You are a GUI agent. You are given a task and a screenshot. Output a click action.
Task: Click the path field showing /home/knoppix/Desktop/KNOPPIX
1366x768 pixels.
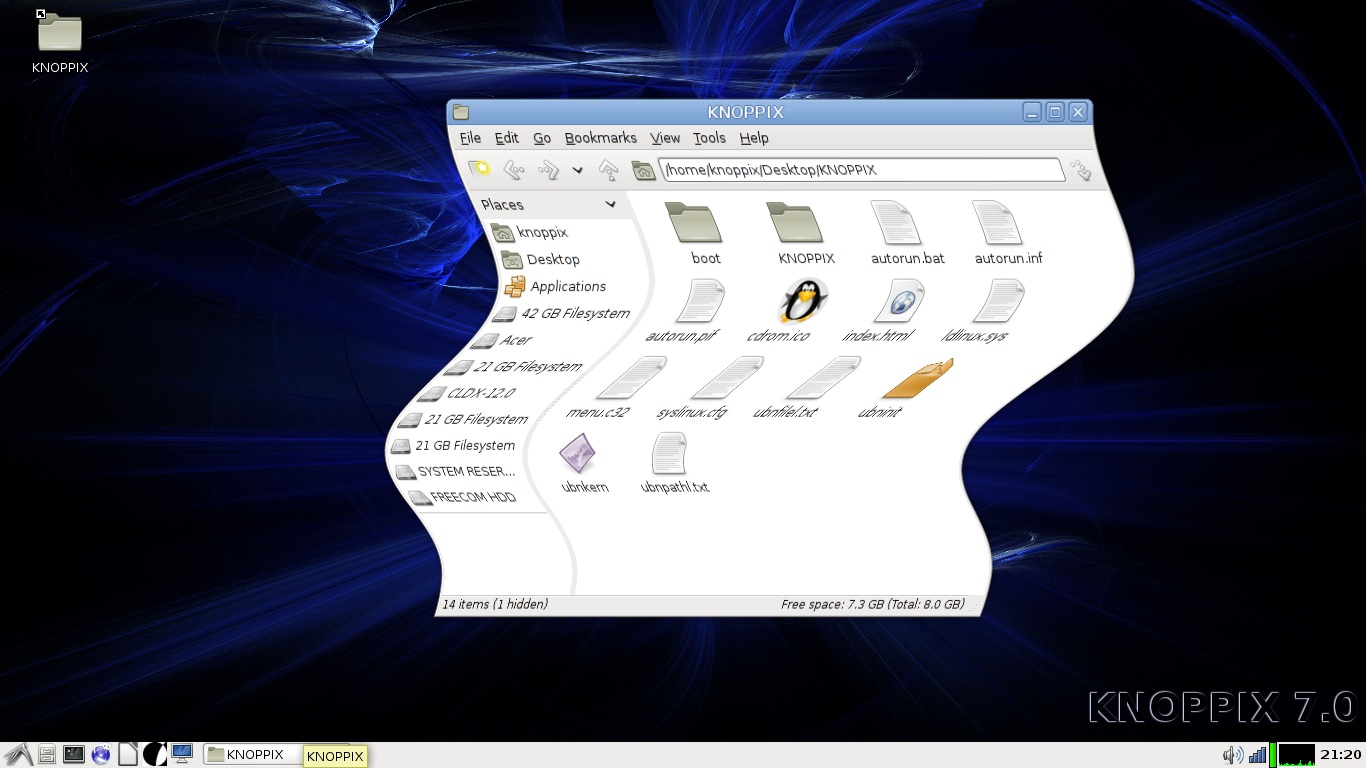860,170
